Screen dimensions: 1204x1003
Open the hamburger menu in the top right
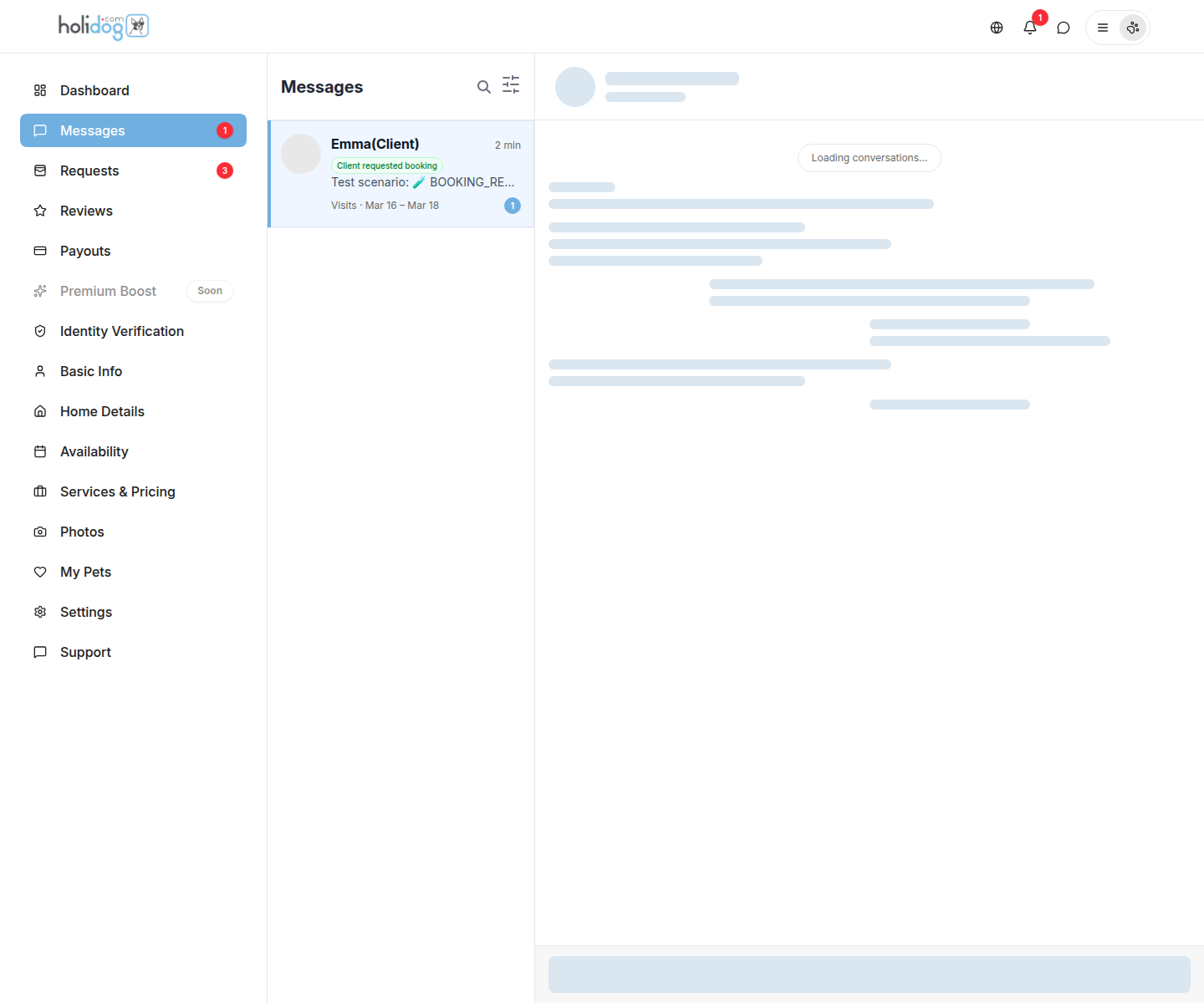click(x=1102, y=27)
